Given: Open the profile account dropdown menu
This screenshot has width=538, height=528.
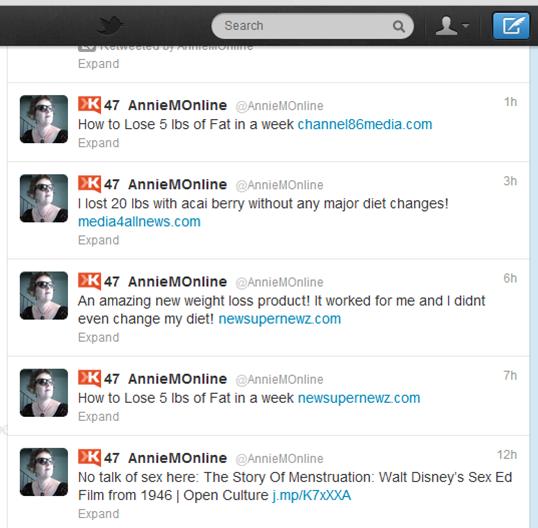Looking at the screenshot, I should [452, 26].
